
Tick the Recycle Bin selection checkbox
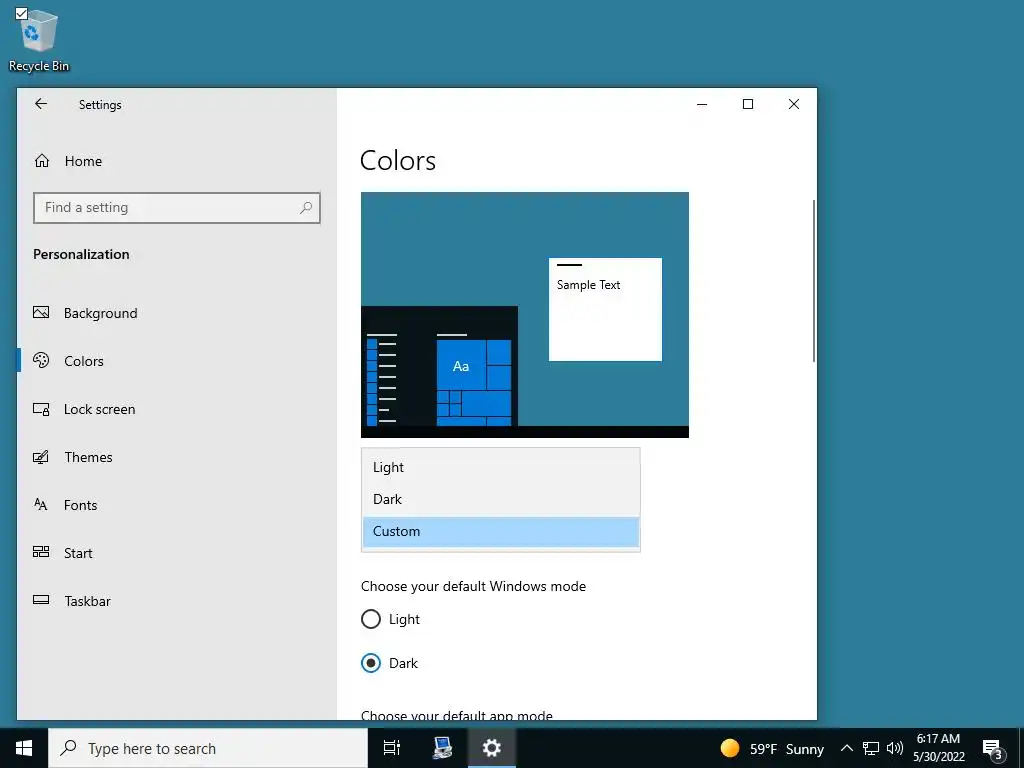pyautogui.click(x=21, y=13)
